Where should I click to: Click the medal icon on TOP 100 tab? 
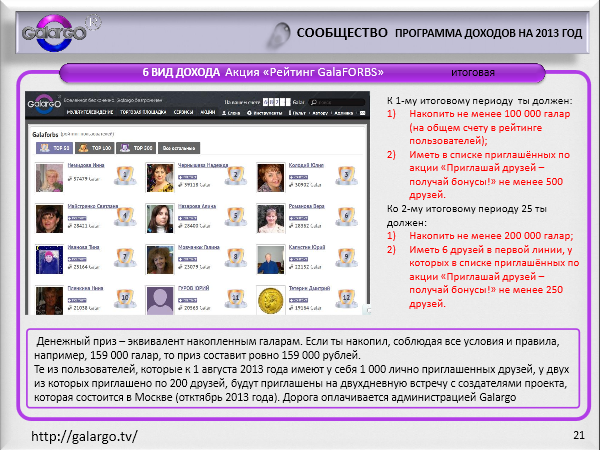pyautogui.click(x=83, y=148)
